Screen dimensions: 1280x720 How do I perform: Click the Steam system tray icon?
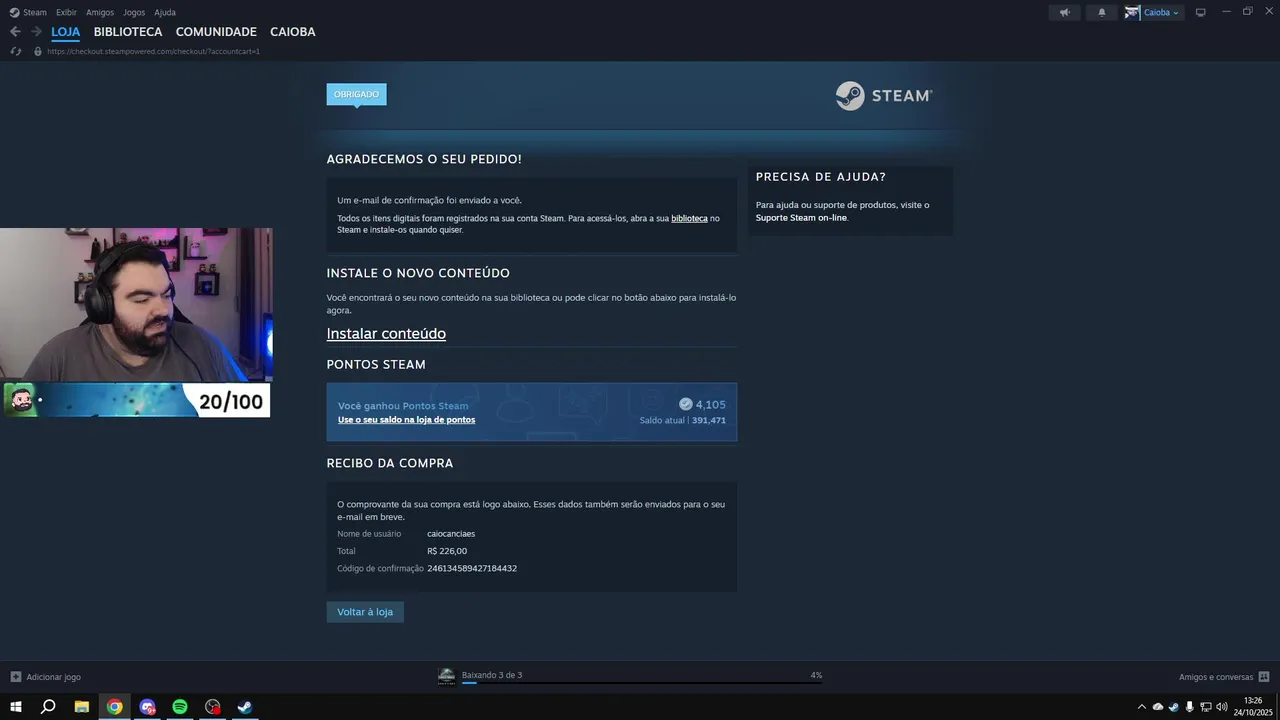(1174, 706)
